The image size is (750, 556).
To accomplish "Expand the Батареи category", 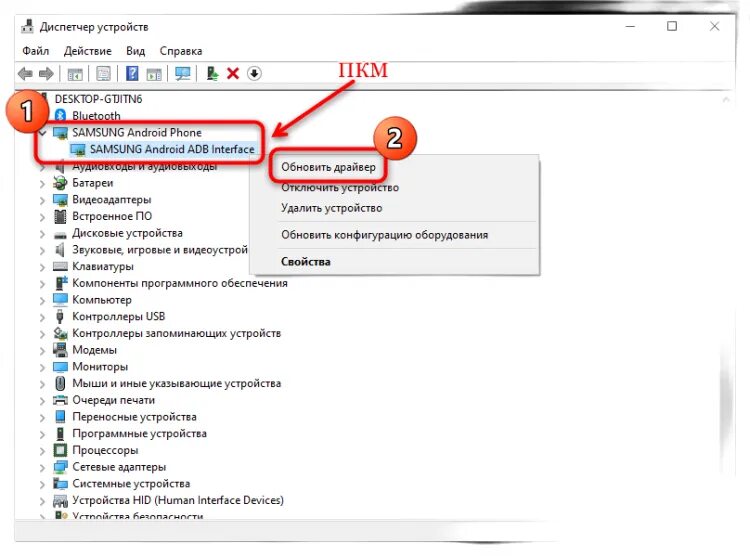I will click(x=43, y=184).
